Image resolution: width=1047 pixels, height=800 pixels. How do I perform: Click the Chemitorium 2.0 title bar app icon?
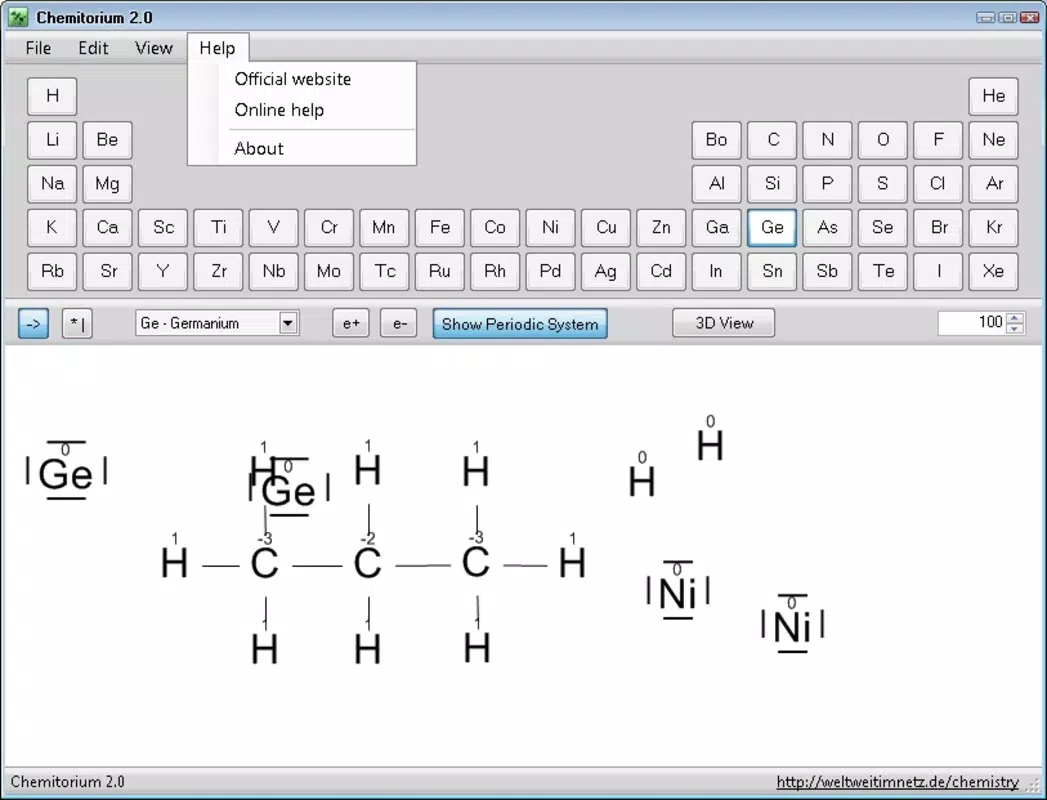(18, 17)
